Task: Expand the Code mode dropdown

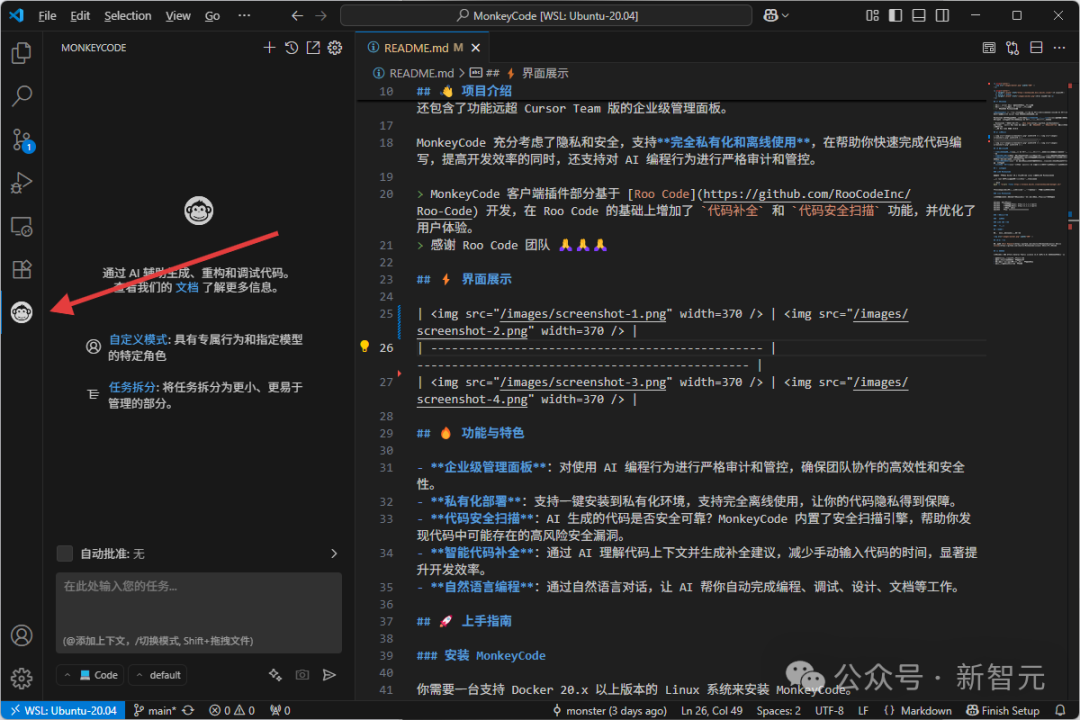Action: (x=90, y=675)
